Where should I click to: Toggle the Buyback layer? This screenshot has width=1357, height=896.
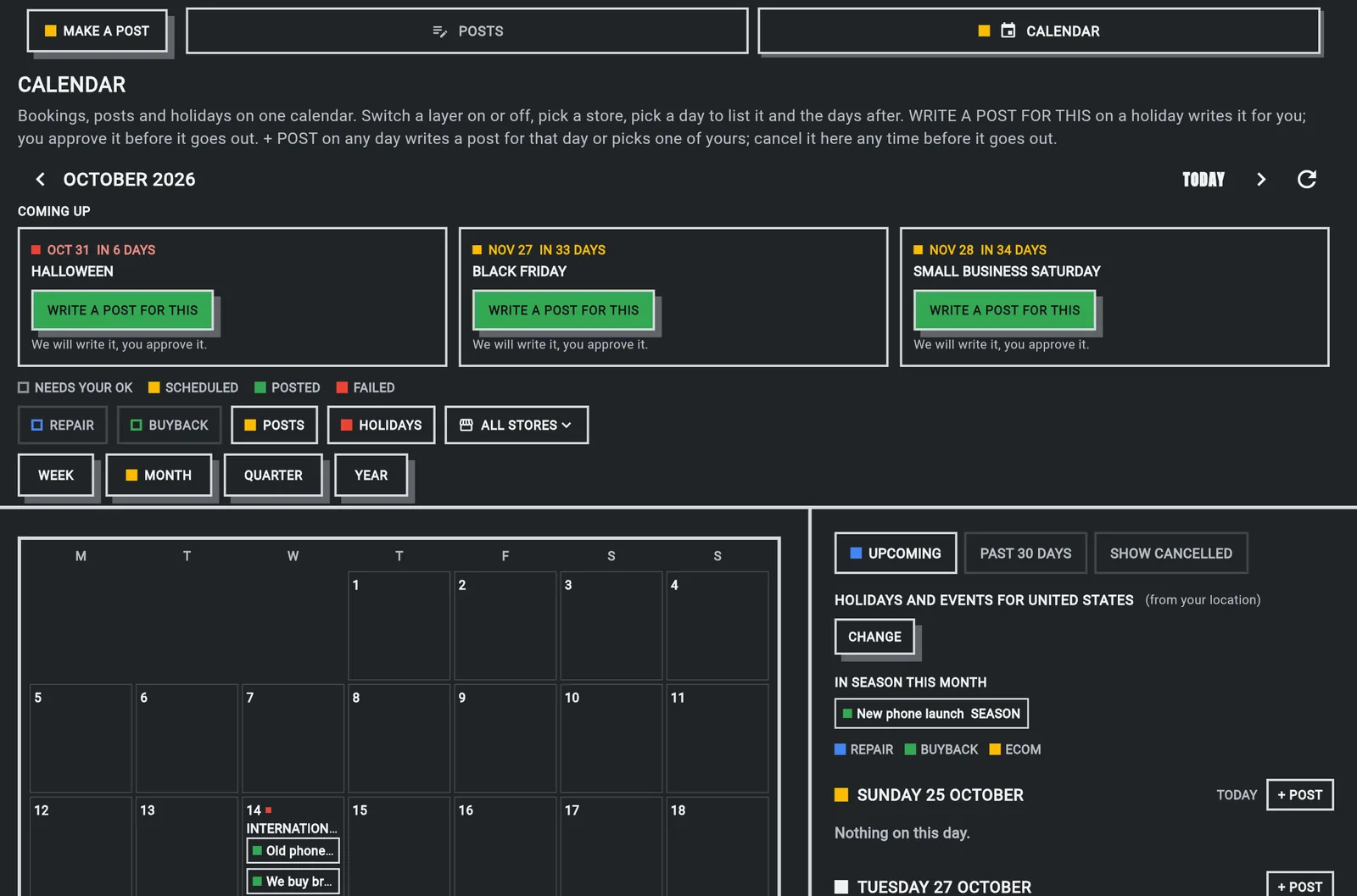170,425
